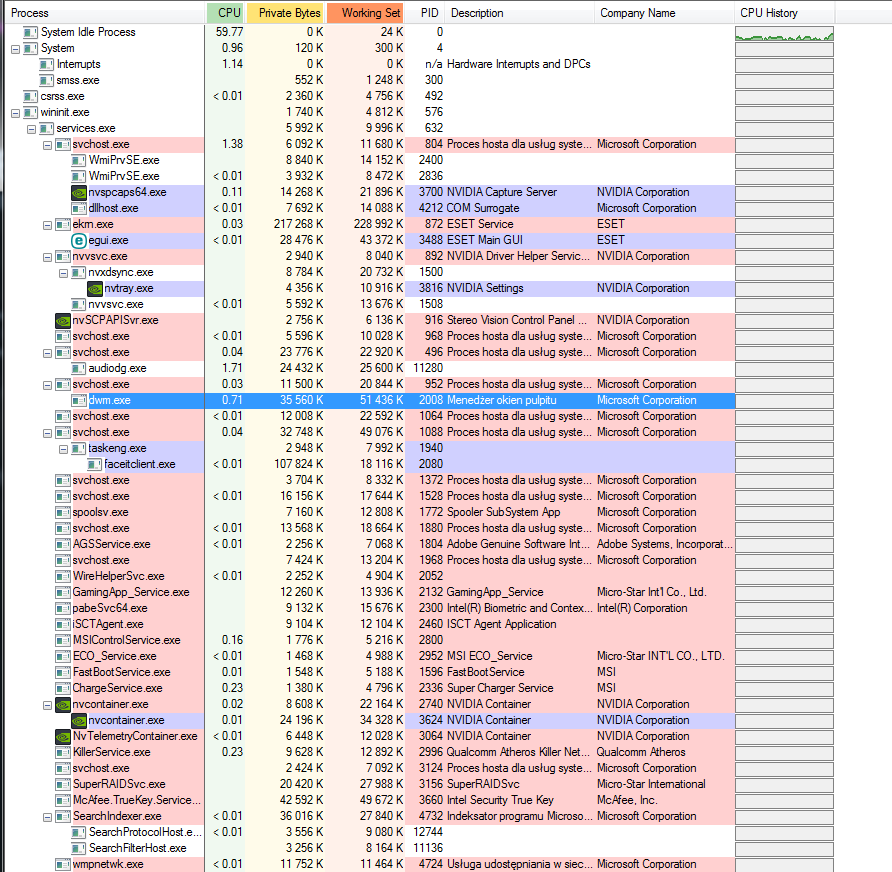Click the '217 268 K' private bytes value

298,224
